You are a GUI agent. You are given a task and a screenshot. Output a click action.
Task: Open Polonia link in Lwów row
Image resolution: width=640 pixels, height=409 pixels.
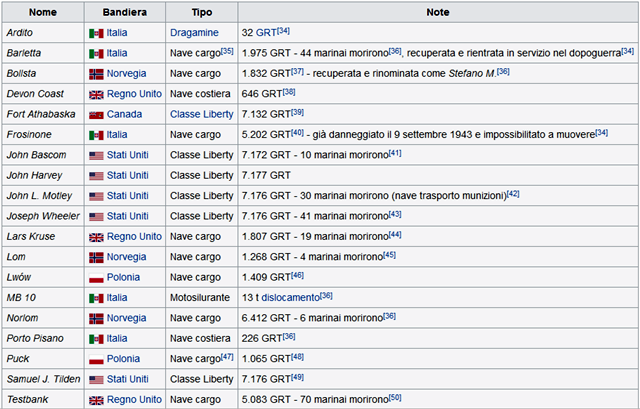[x=123, y=277]
